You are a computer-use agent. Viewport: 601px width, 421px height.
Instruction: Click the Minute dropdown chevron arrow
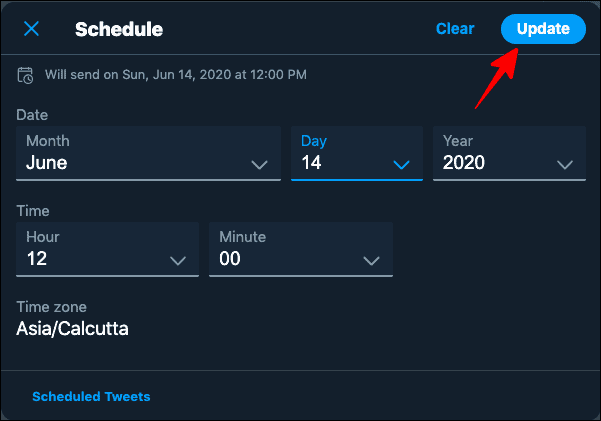[x=371, y=261]
